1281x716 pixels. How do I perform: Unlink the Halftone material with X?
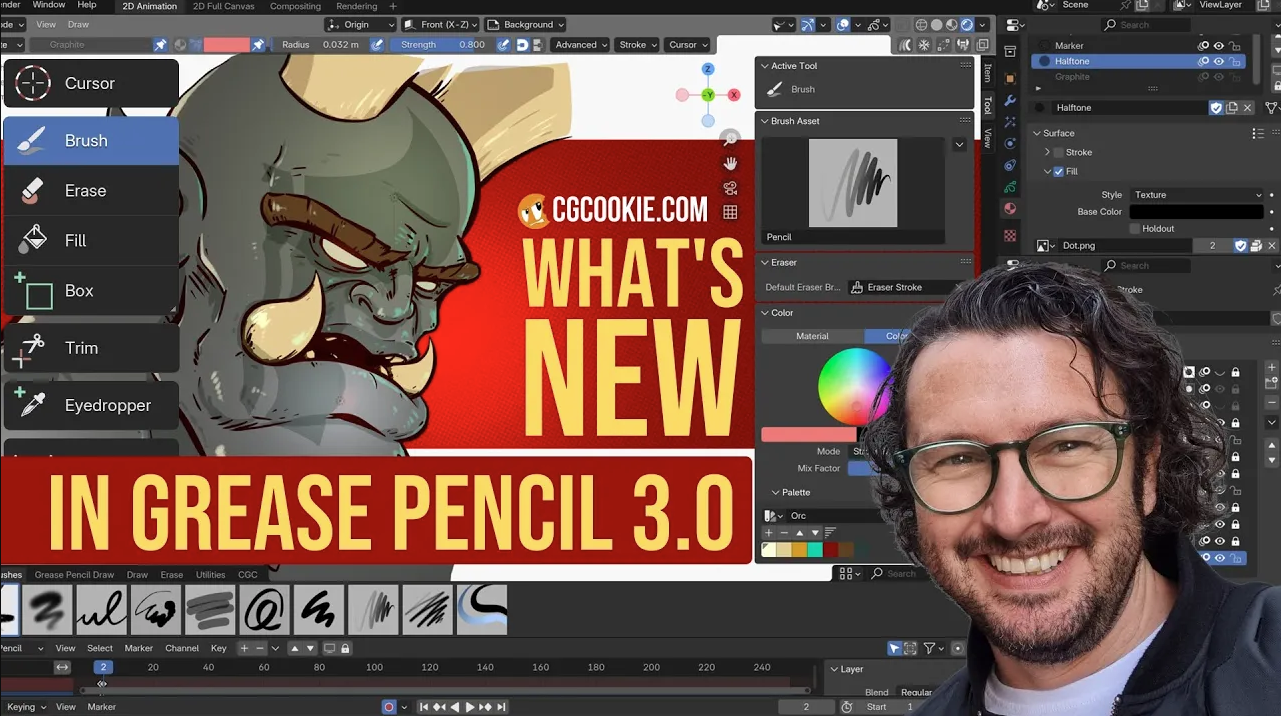1247,108
